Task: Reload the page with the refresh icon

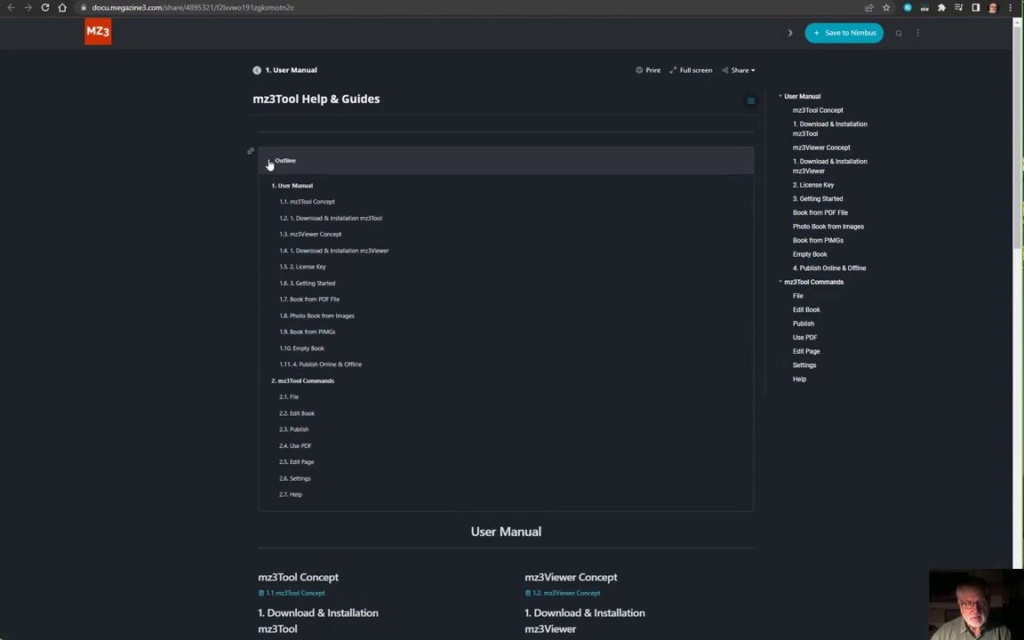Action: tap(45, 8)
